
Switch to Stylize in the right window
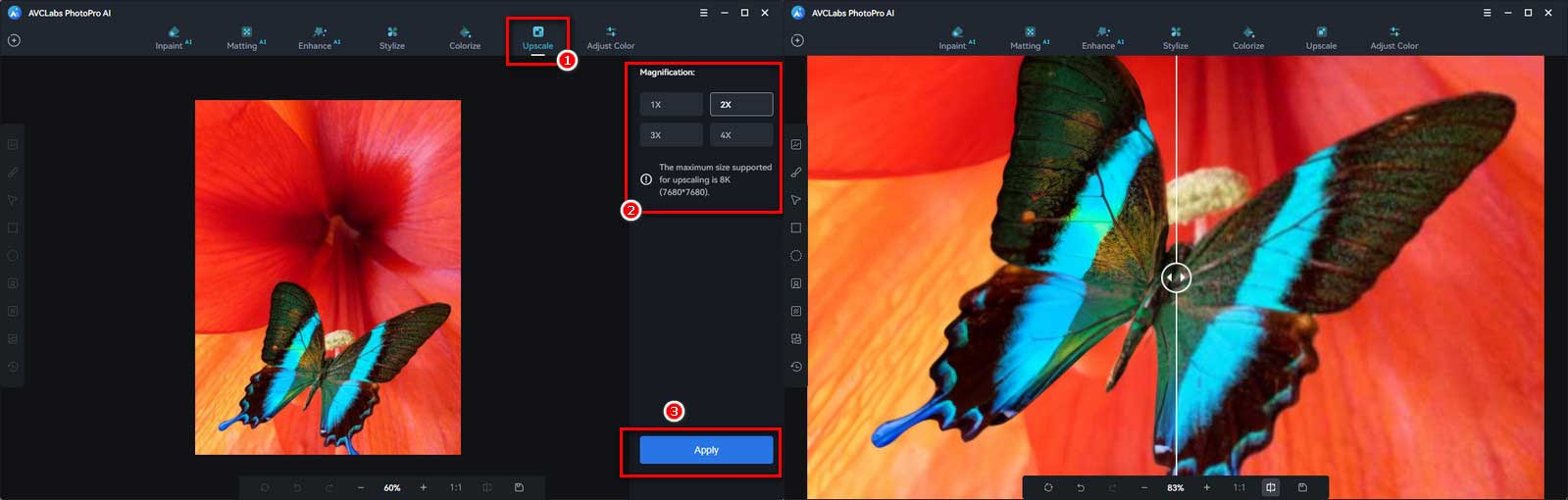tap(1176, 38)
